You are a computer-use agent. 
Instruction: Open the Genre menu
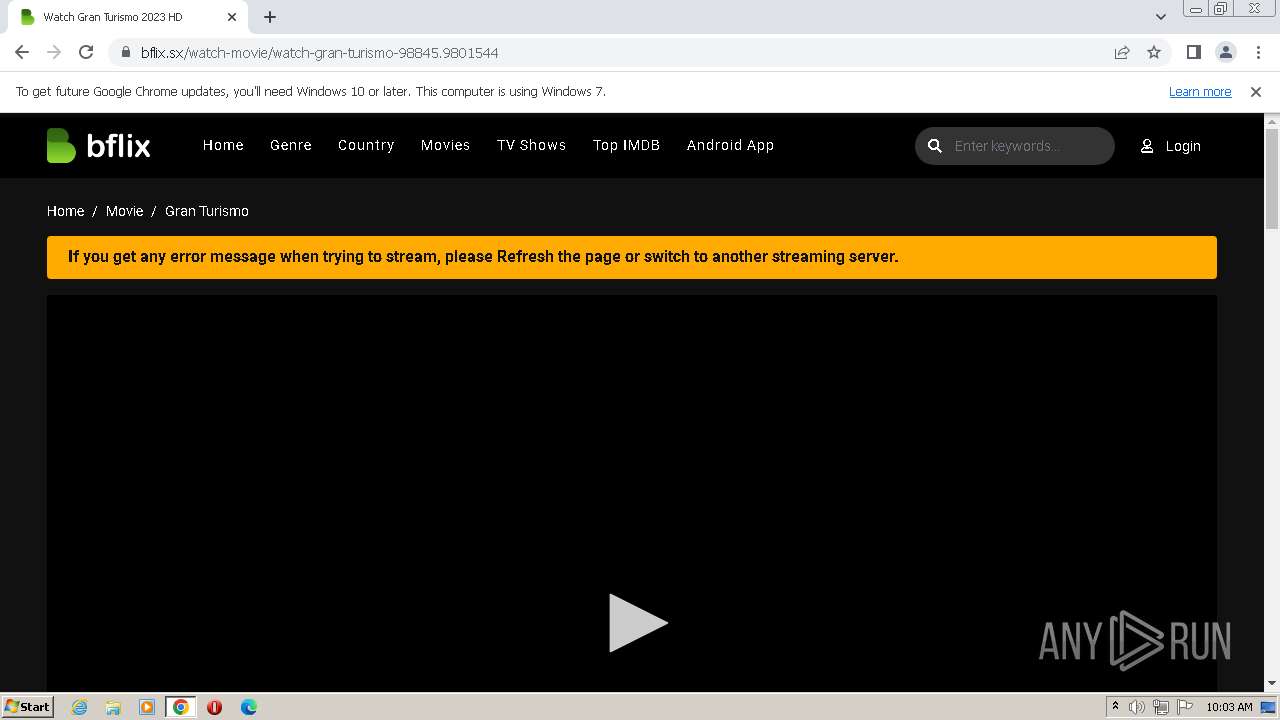291,145
